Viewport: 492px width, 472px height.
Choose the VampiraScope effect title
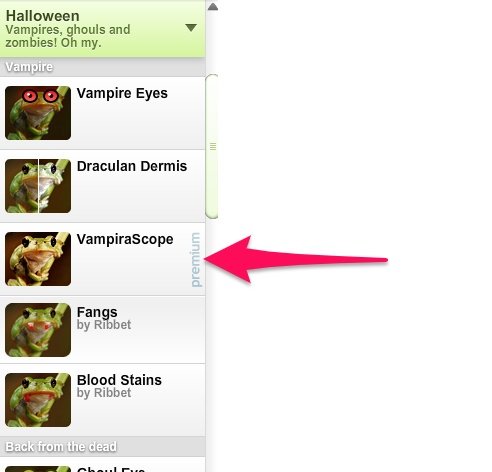click(125, 239)
